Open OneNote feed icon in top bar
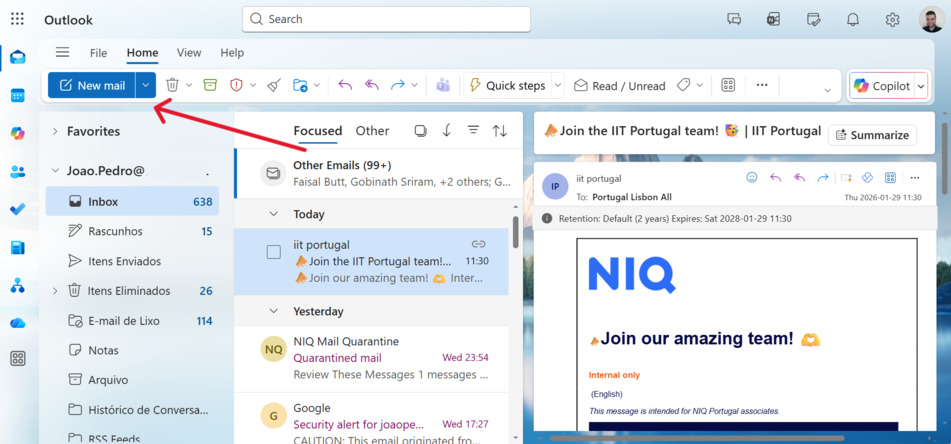 coord(773,19)
